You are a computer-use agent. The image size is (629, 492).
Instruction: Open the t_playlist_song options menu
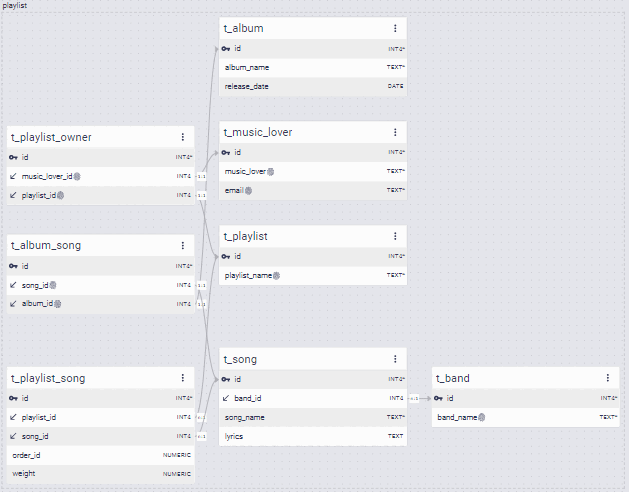coord(183,378)
